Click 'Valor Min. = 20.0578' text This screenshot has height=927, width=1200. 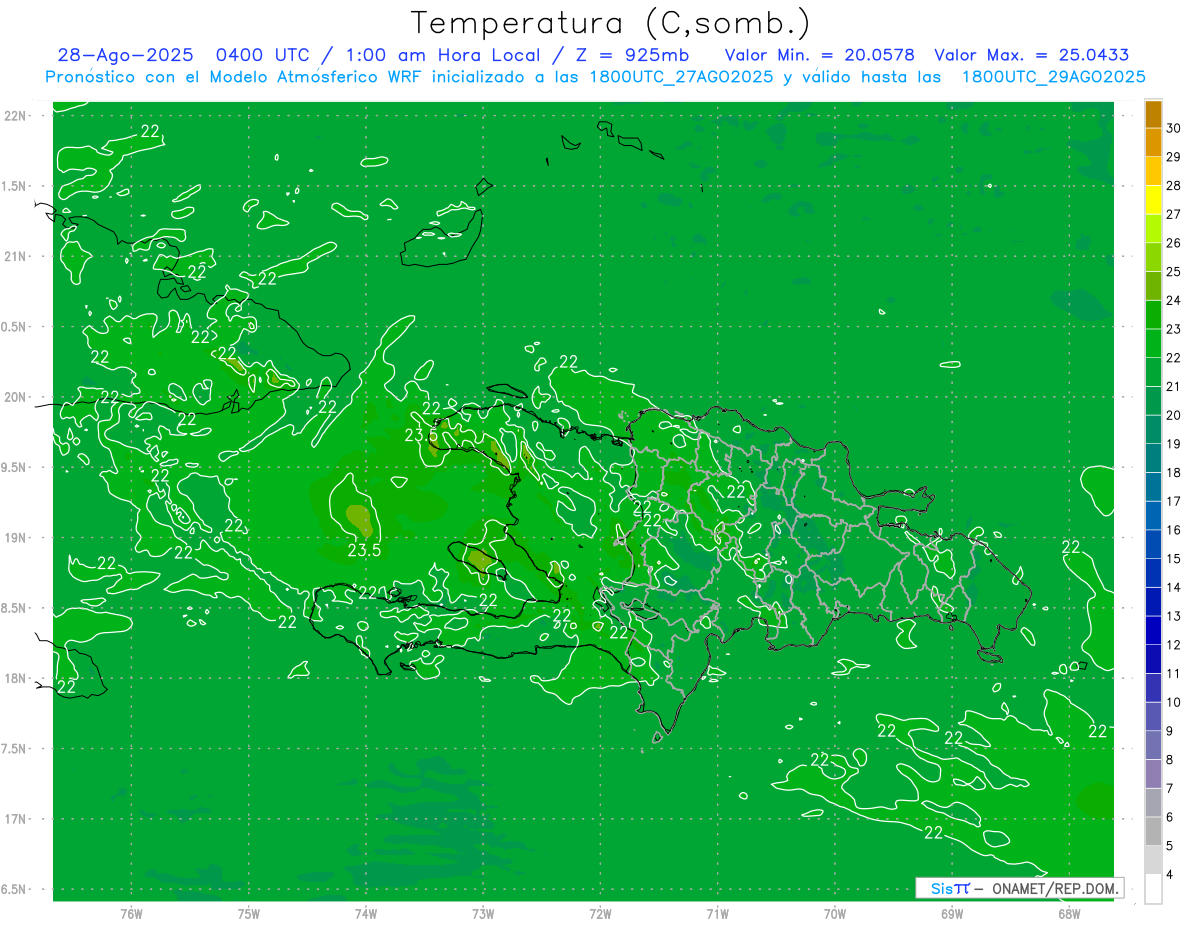(822, 55)
